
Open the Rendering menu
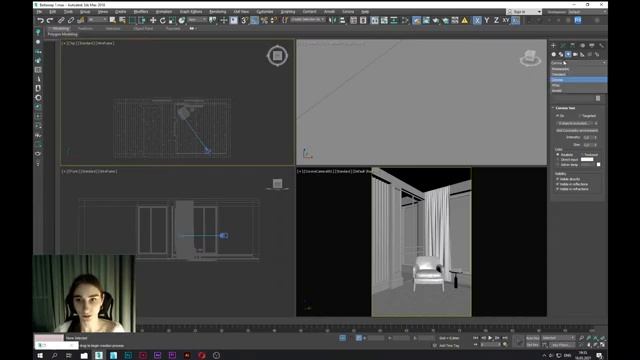click(x=218, y=12)
